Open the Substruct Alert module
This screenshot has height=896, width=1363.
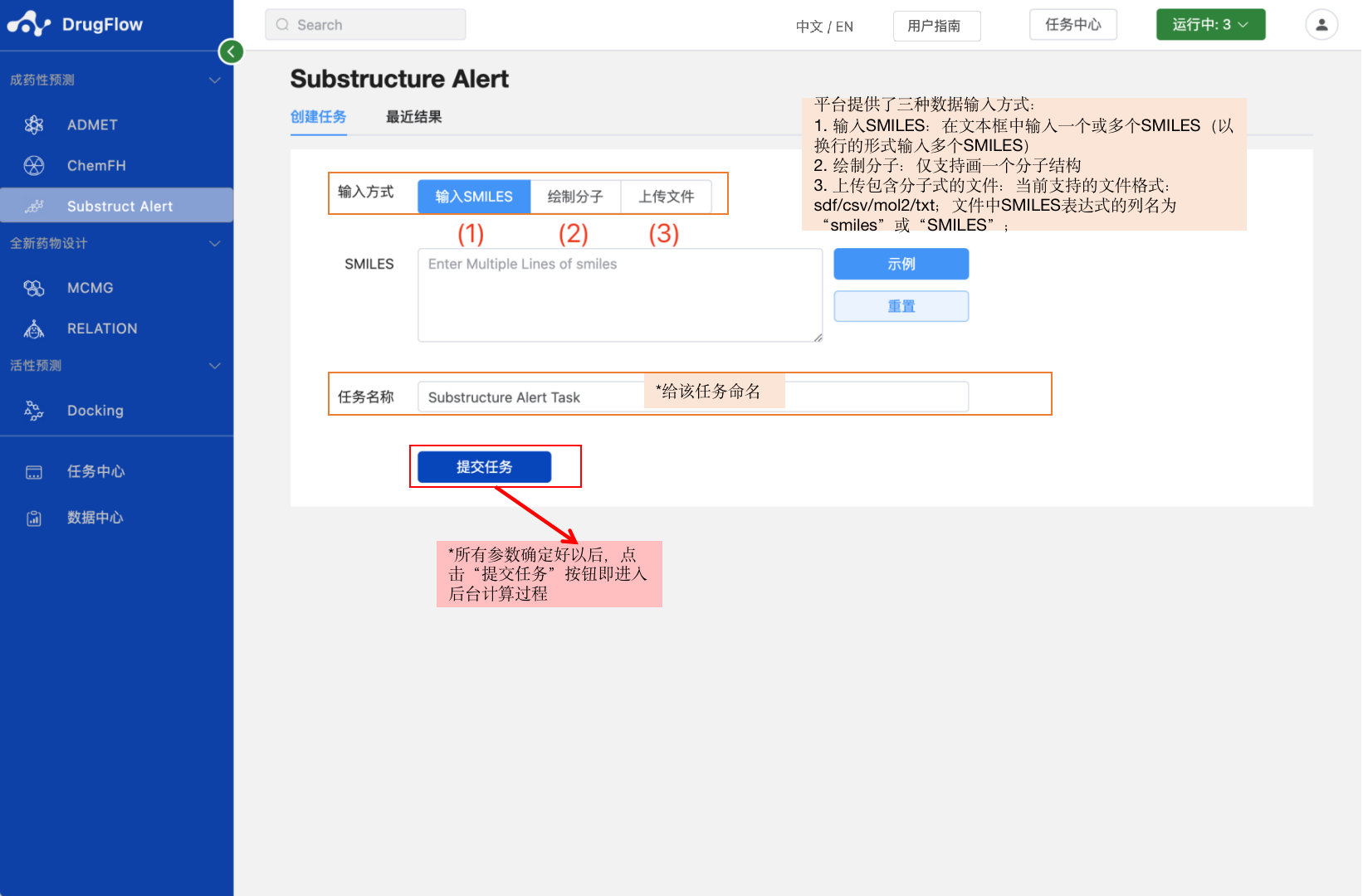coord(120,205)
